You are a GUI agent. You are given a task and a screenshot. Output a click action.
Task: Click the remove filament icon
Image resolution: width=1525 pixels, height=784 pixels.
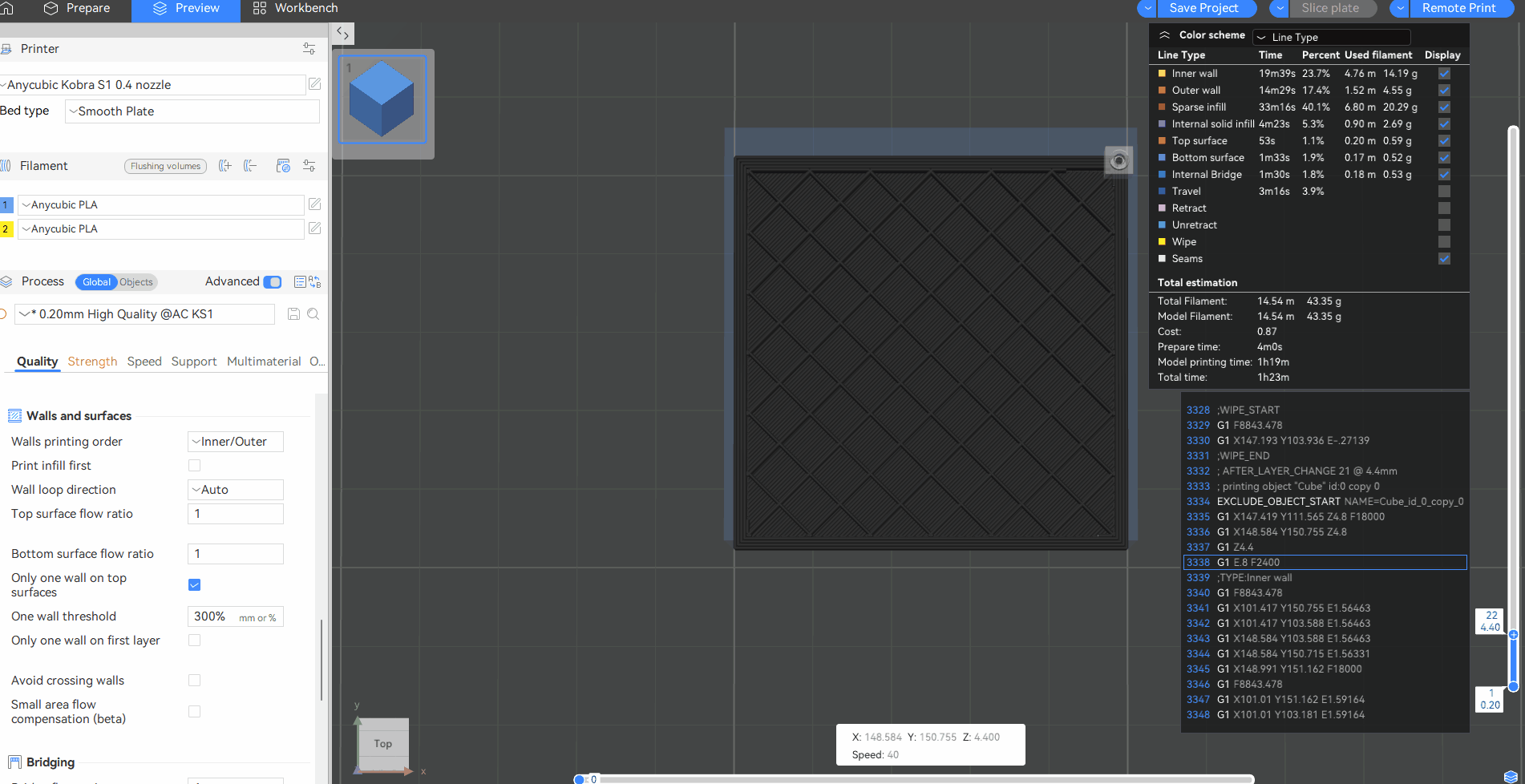[250, 166]
